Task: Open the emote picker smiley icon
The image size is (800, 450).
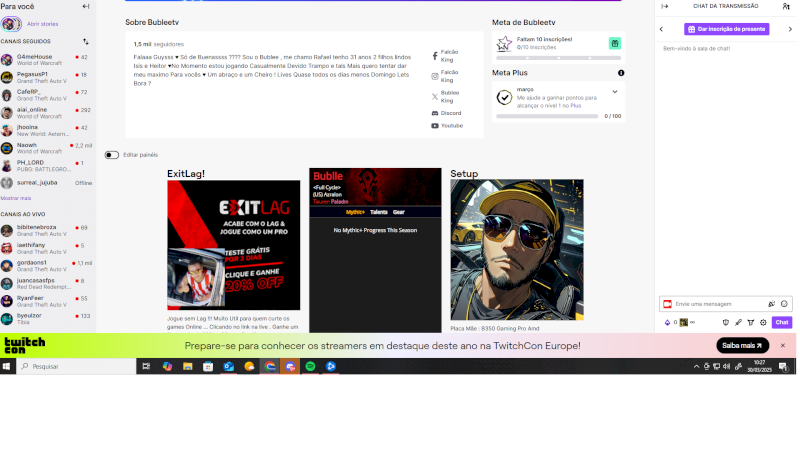Action: coord(784,304)
